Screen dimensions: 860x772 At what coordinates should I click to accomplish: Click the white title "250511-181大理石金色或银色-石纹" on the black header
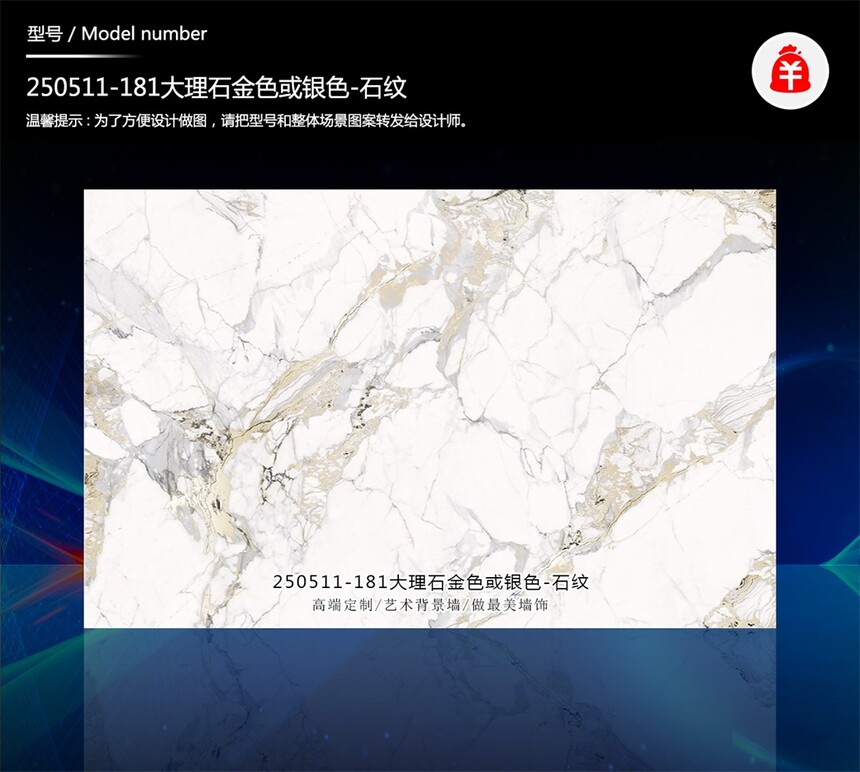(217, 88)
